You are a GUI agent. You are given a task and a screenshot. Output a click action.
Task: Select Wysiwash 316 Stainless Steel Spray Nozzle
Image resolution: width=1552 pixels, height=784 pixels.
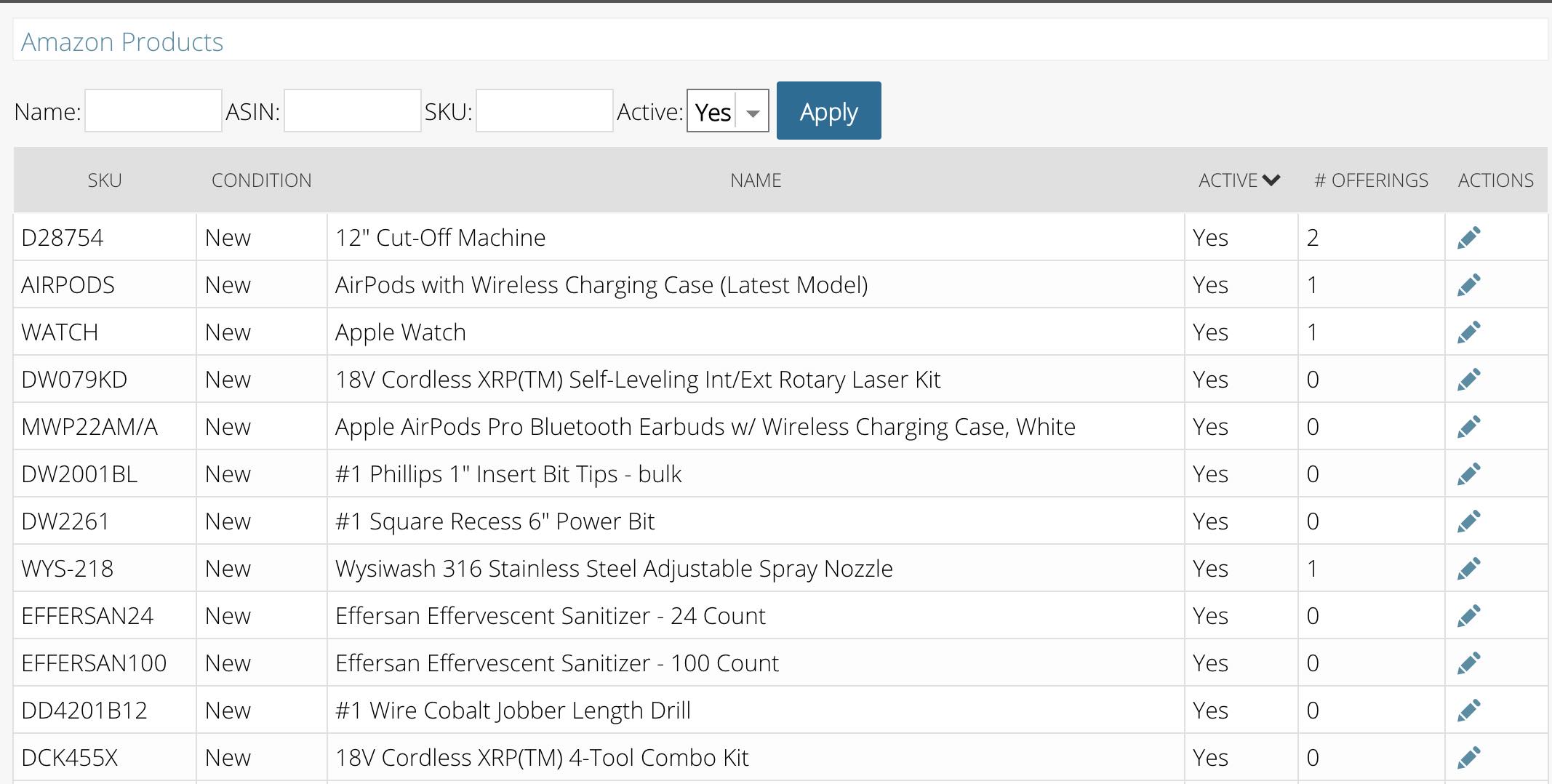click(x=614, y=569)
